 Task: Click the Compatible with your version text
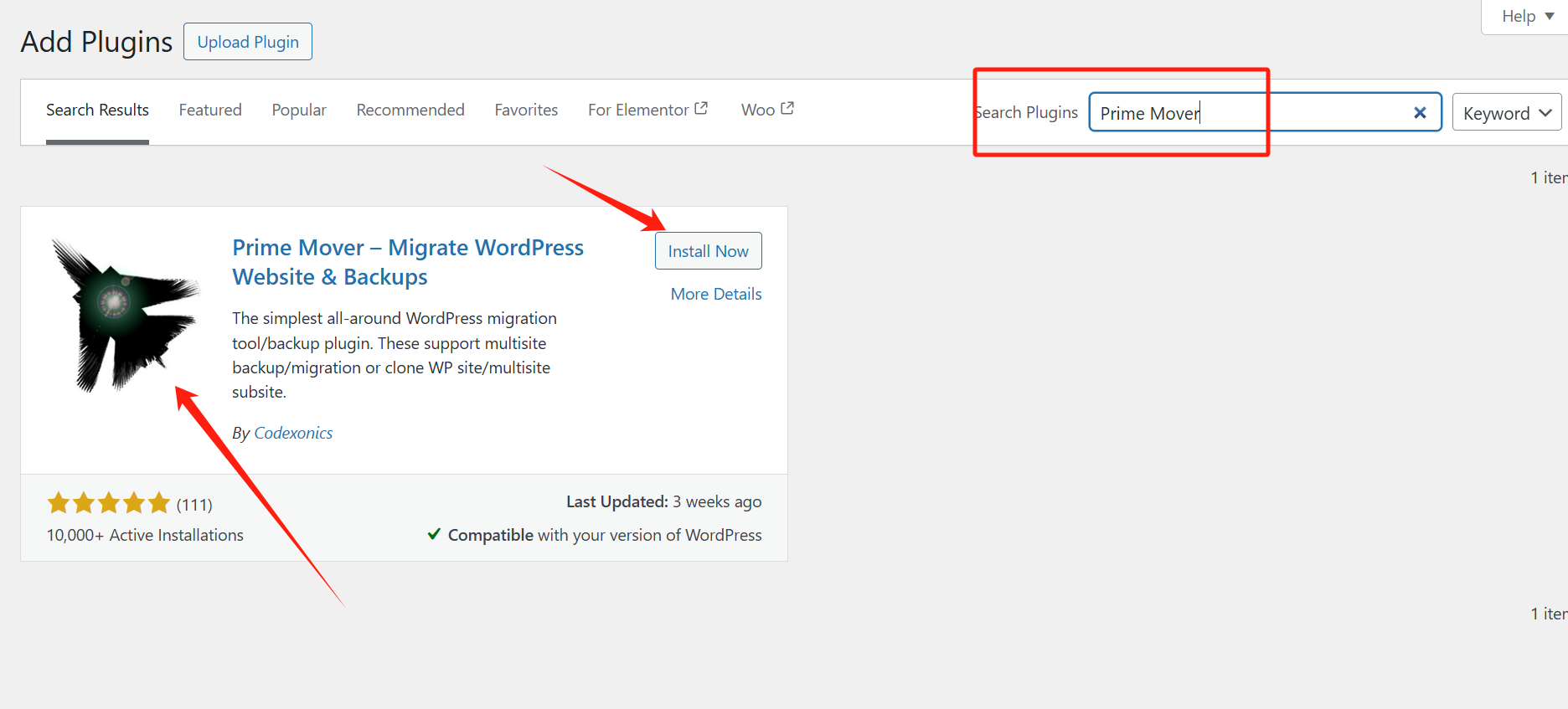[595, 535]
